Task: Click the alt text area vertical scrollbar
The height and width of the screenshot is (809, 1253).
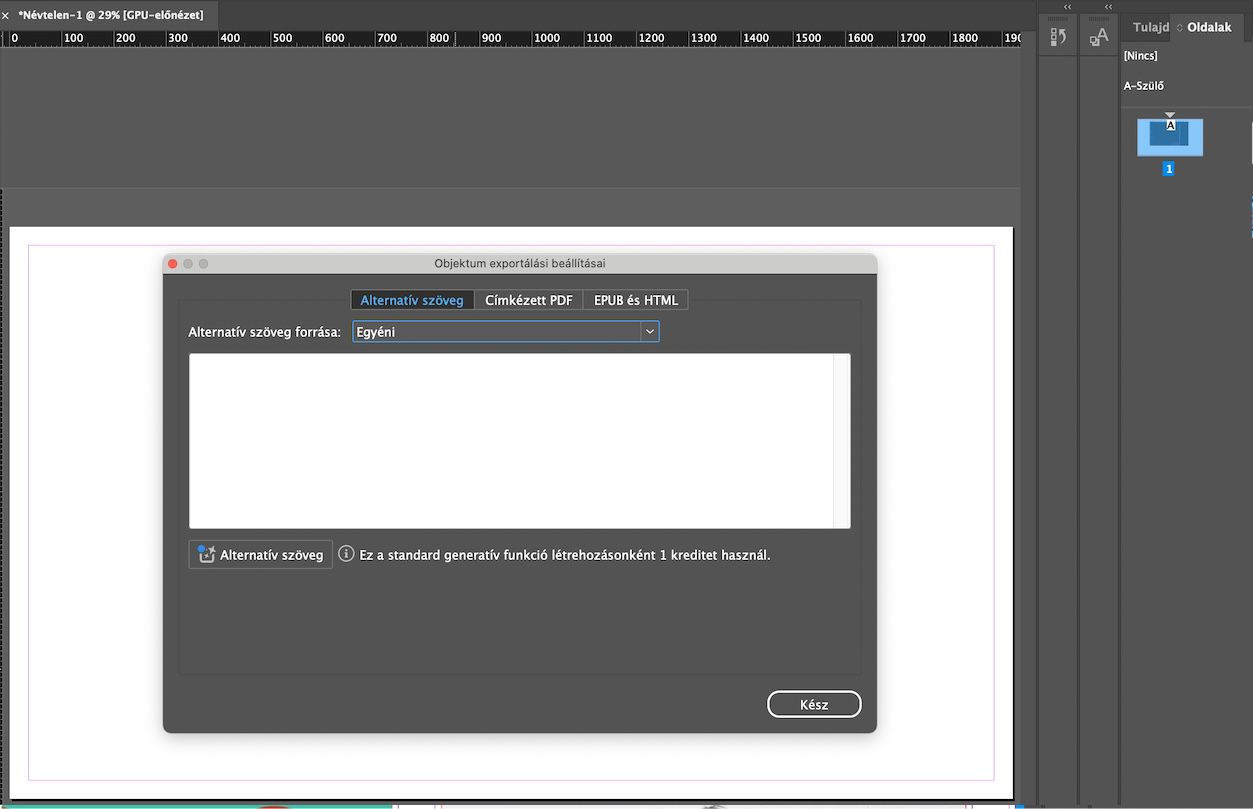Action: click(x=842, y=441)
